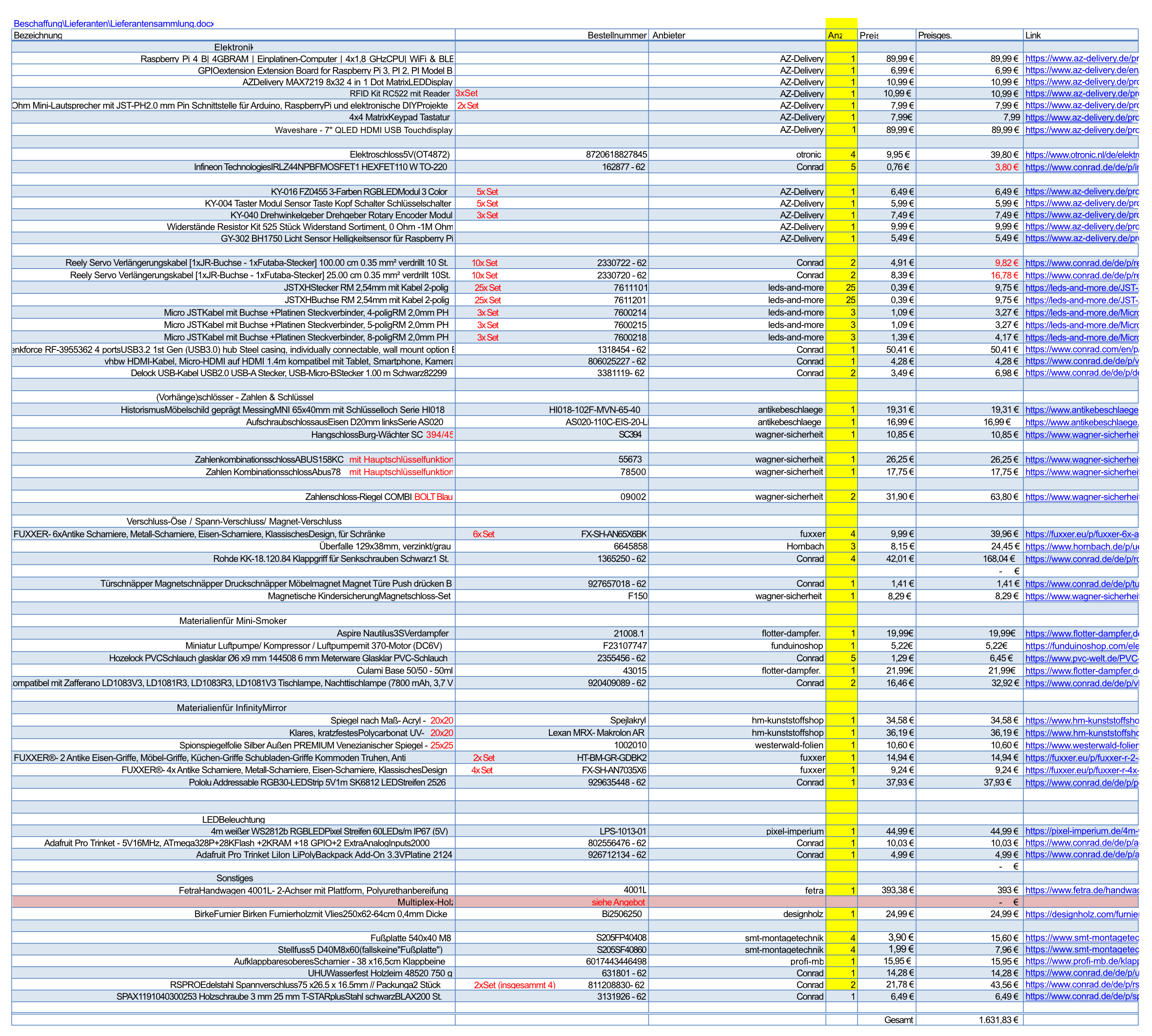Open the otronic.nl Elektroschloss link
Screen dimensions: 1152x1036
pos(1081,155)
